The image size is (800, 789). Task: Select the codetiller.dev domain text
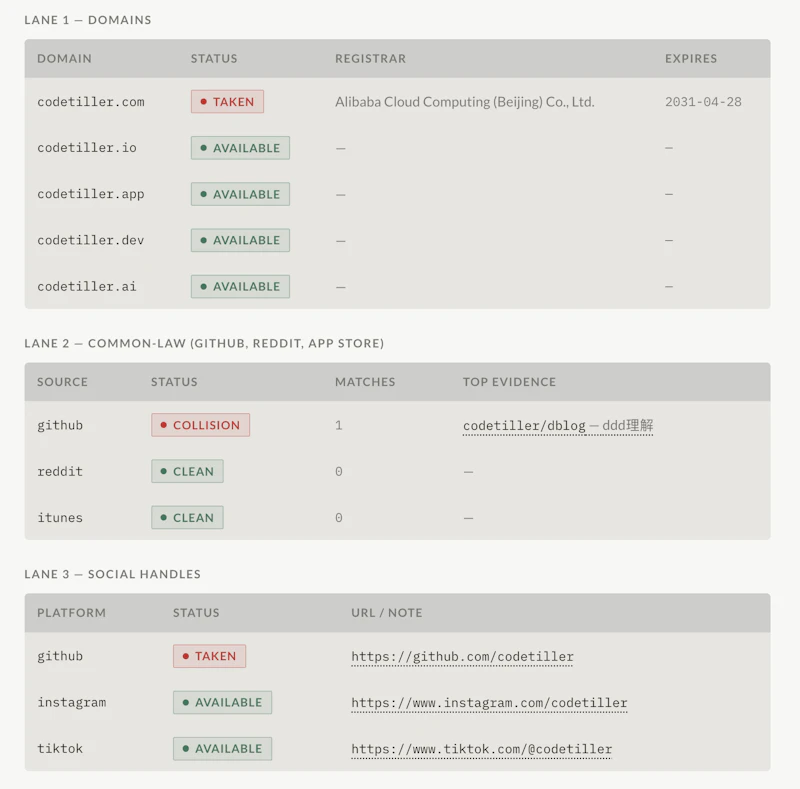[x=91, y=240]
